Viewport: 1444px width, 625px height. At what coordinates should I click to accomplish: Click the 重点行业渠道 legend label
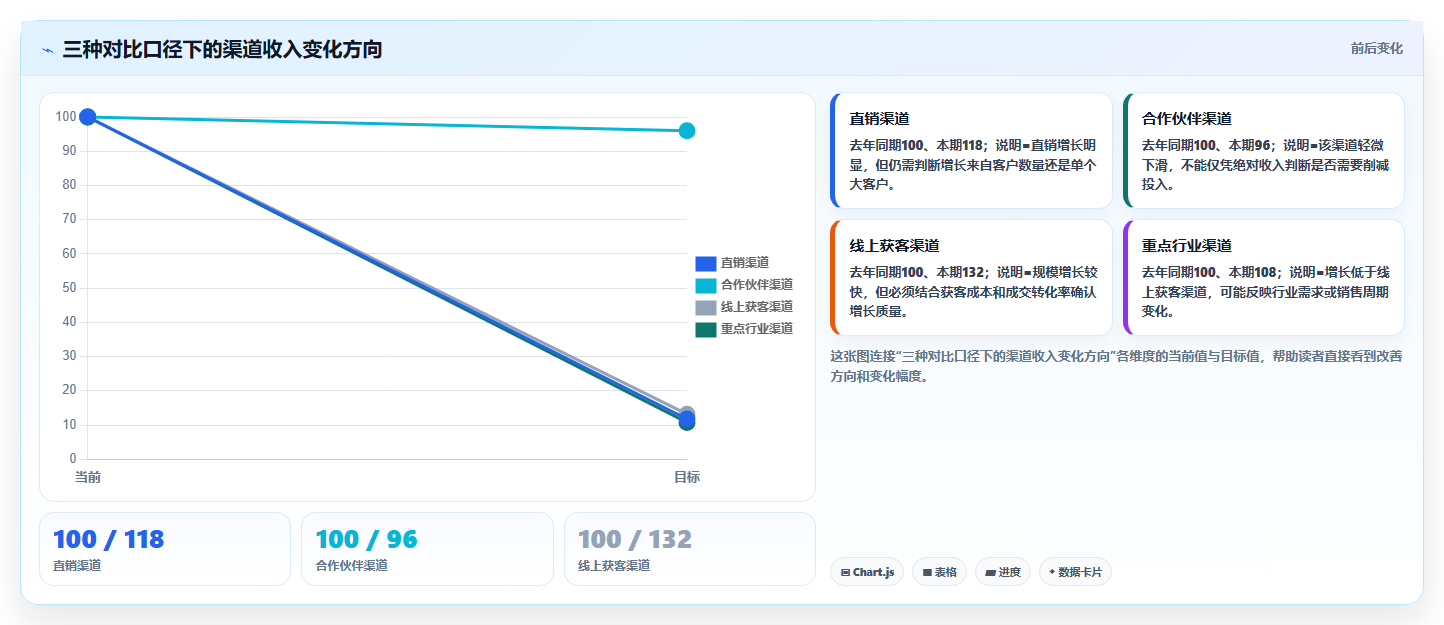(757, 329)
